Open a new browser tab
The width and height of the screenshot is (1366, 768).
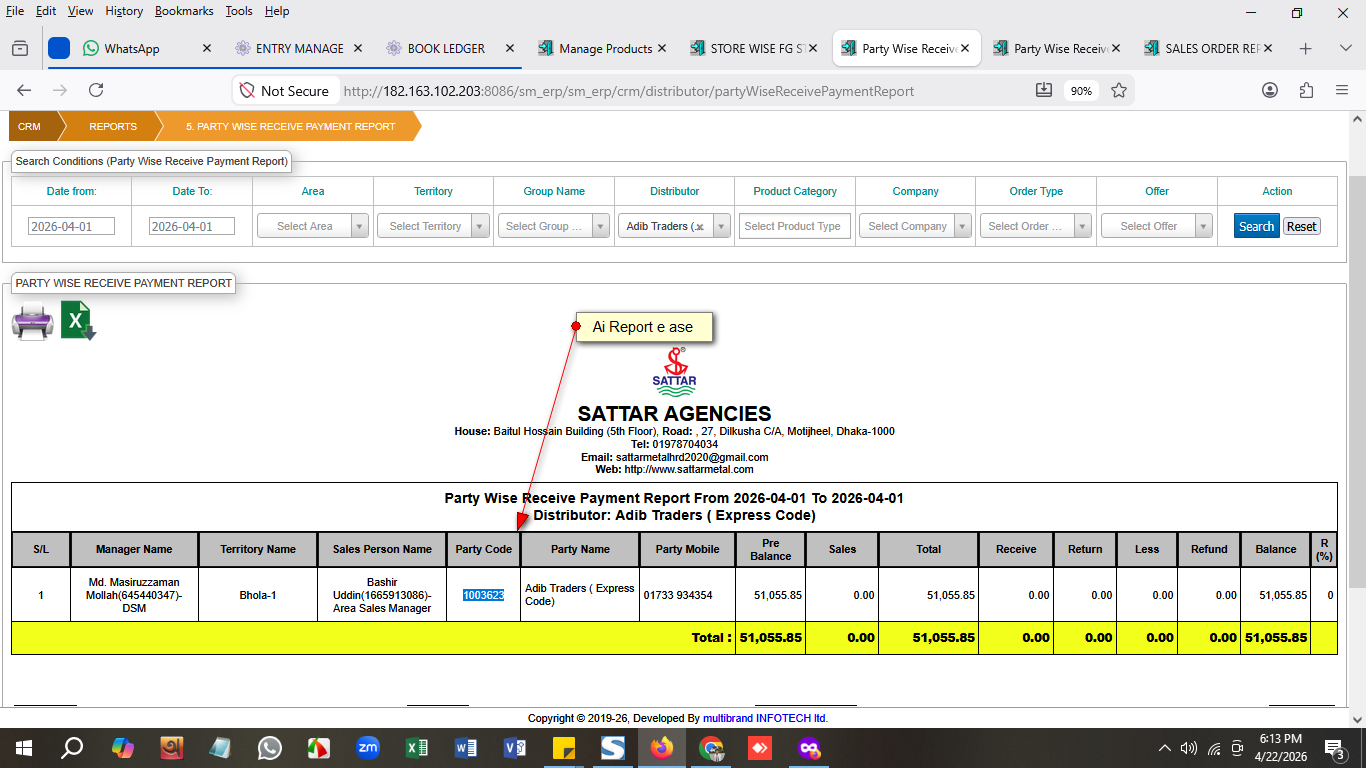[1305, 48]
